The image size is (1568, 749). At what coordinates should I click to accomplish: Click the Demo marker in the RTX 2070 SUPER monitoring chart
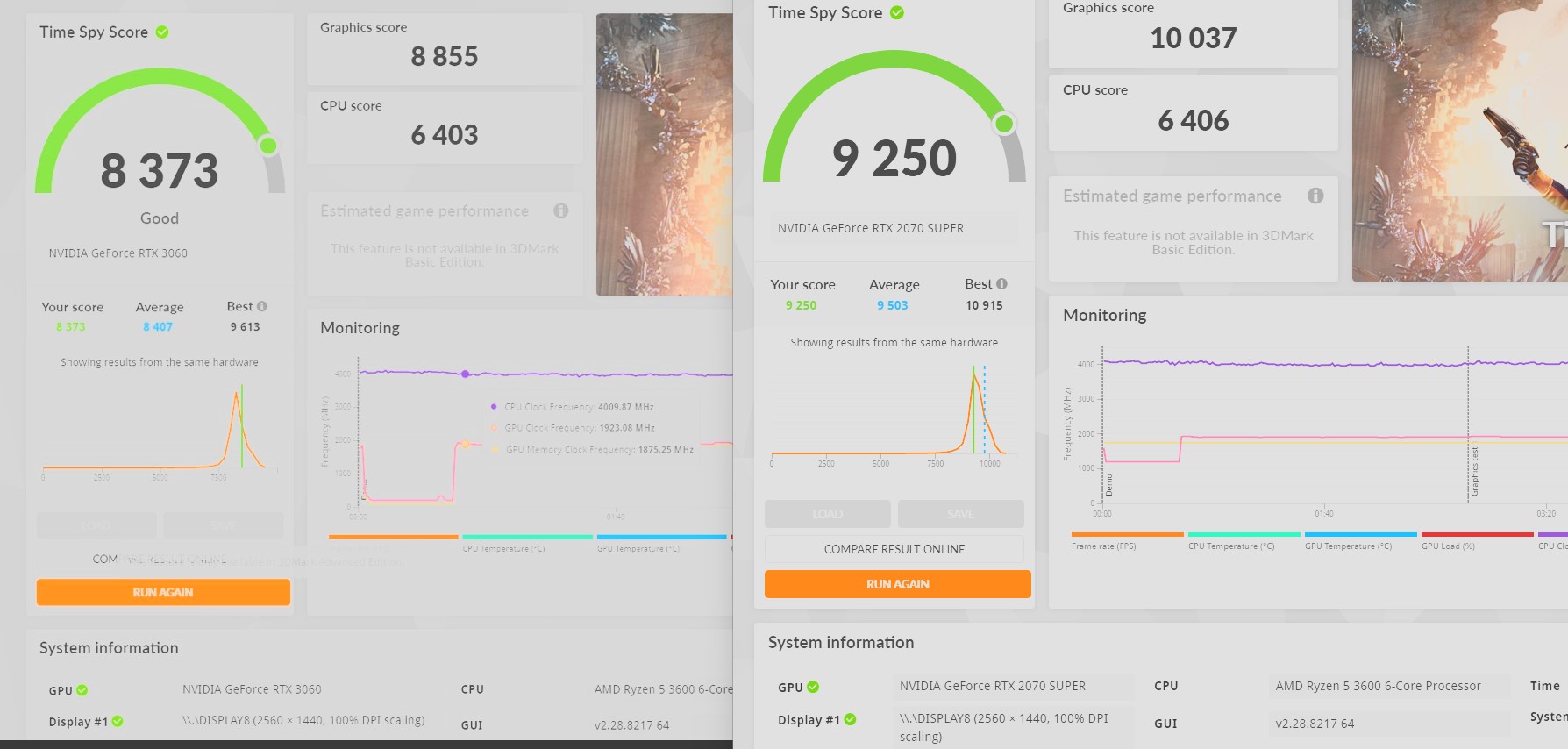(x=1109, y=485)
